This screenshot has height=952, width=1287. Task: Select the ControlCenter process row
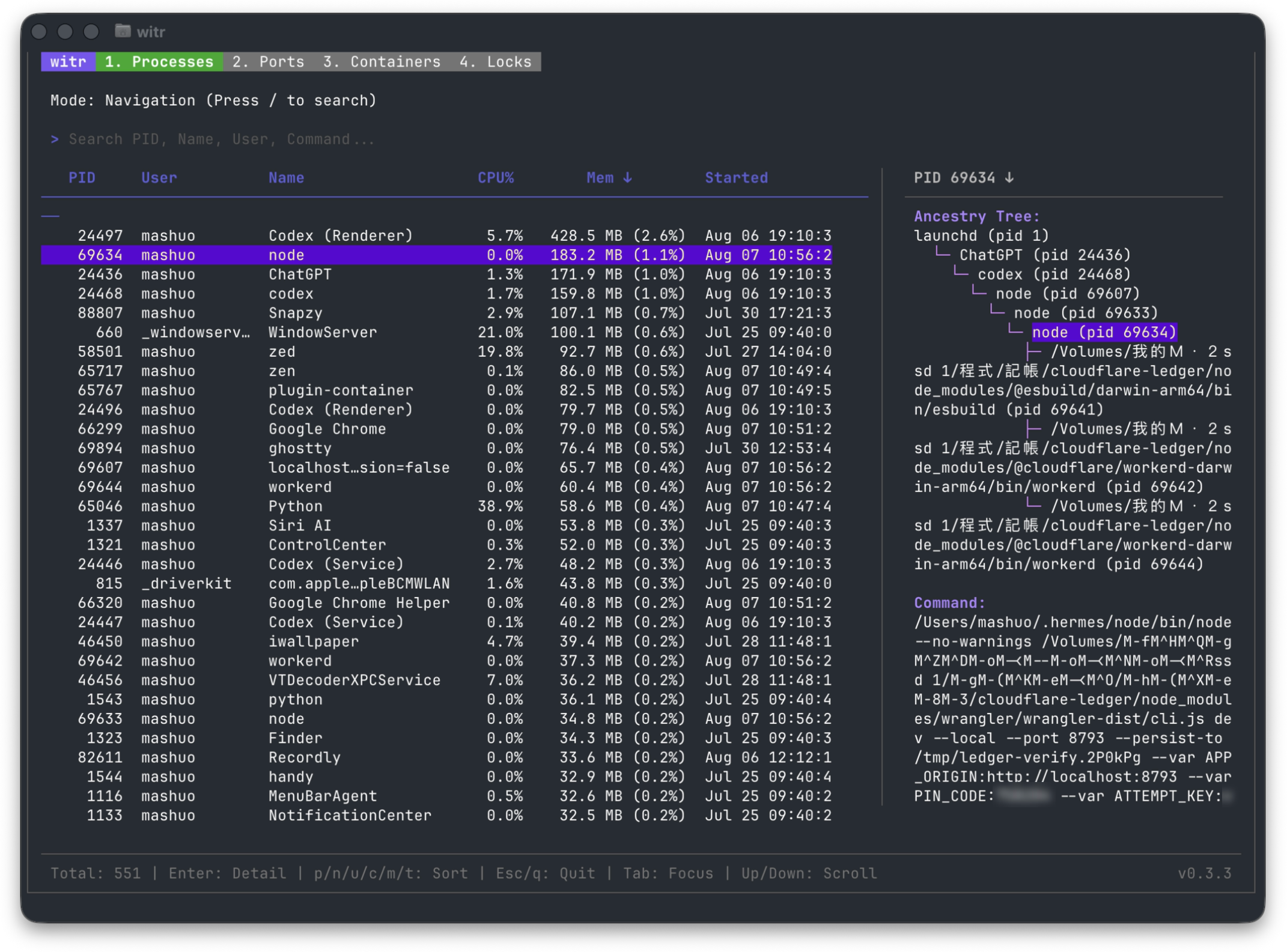[436, 545]
